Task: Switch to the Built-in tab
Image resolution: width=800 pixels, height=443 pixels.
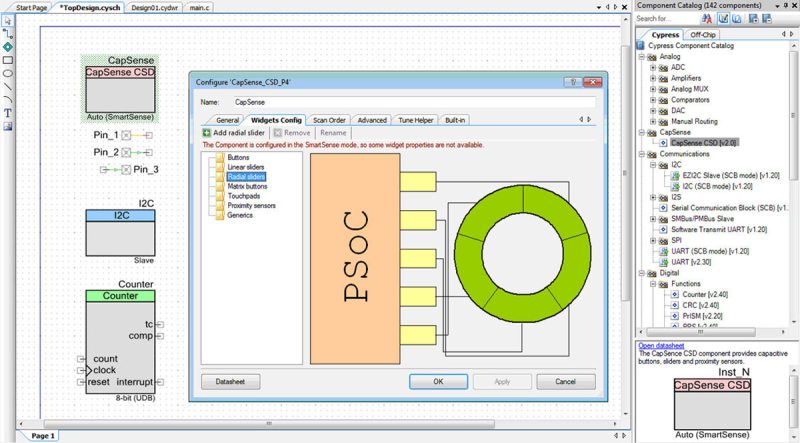Action: click(455, 120)
